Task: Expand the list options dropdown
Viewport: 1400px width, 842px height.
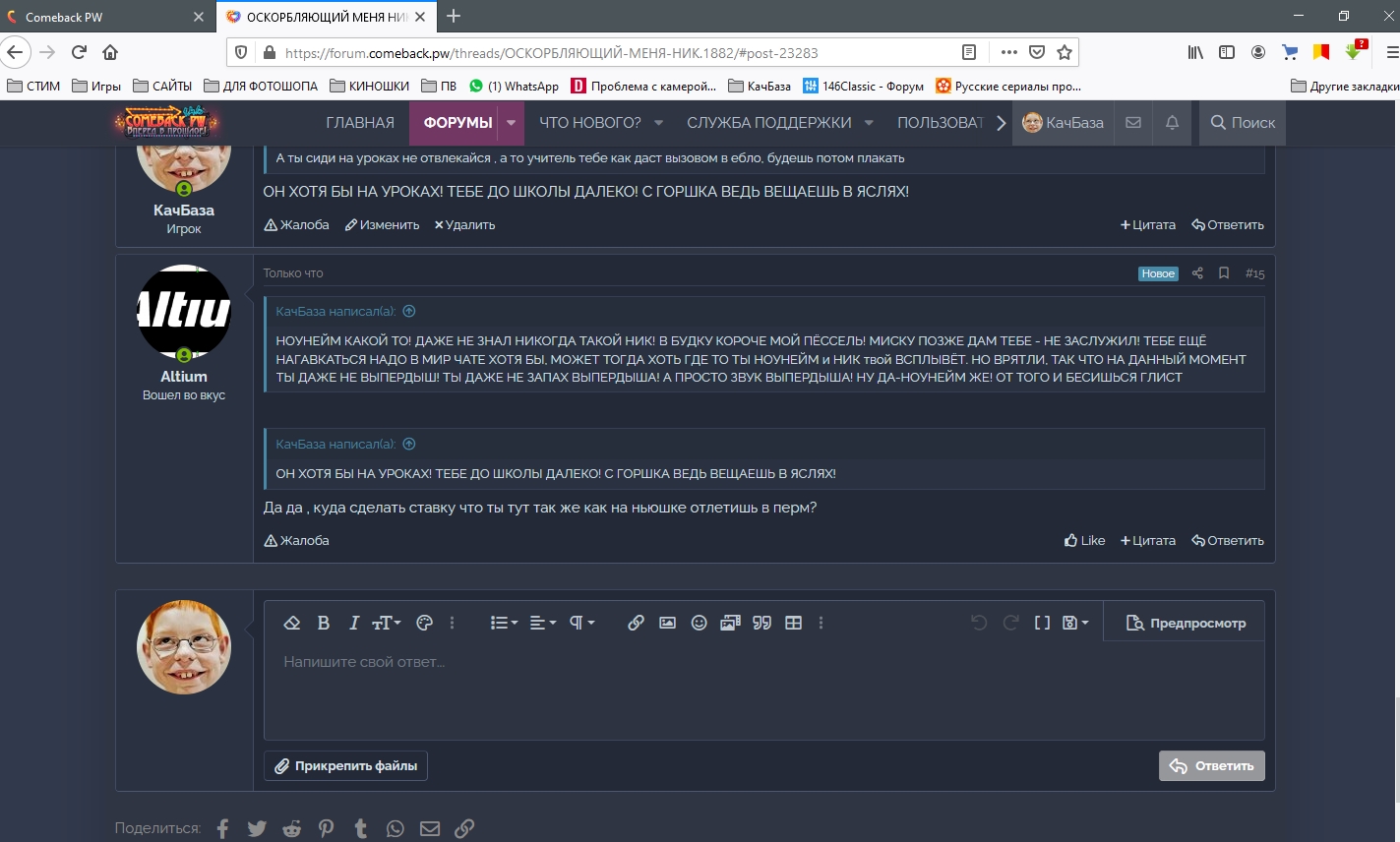Action: click(x=504, y=623)
